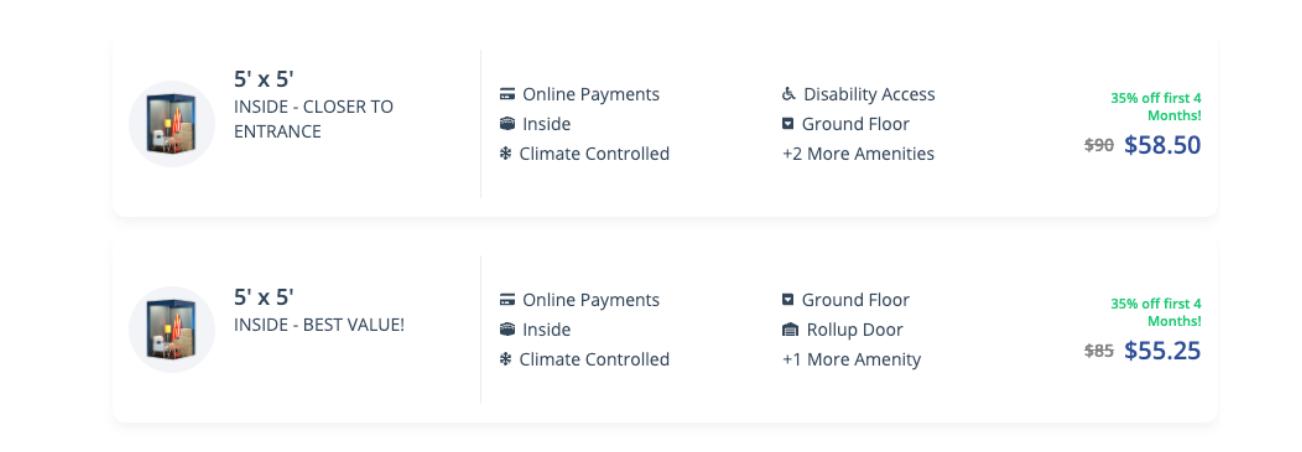Click the Disability Access wheelchair icon

789,95
